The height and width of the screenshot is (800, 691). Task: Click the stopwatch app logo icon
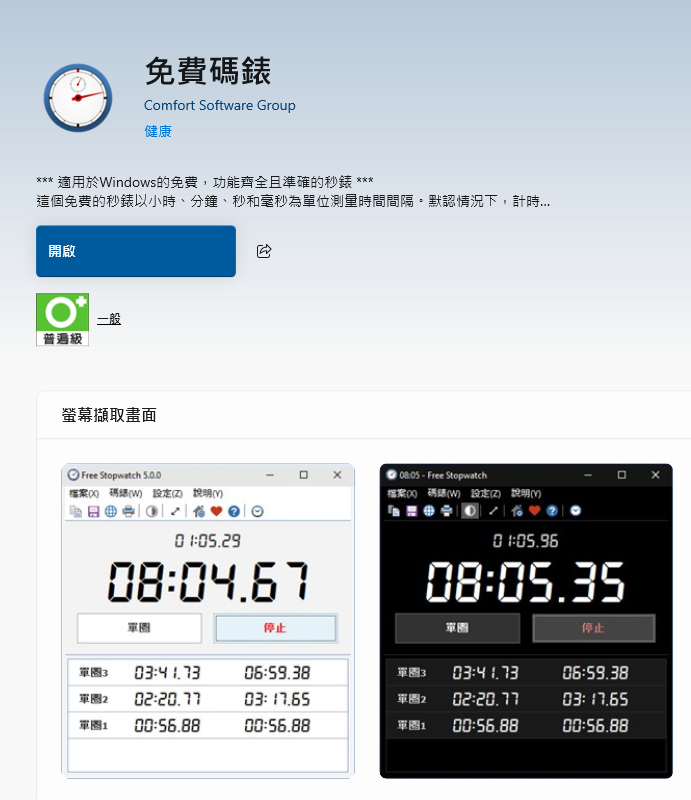point(78,98)
